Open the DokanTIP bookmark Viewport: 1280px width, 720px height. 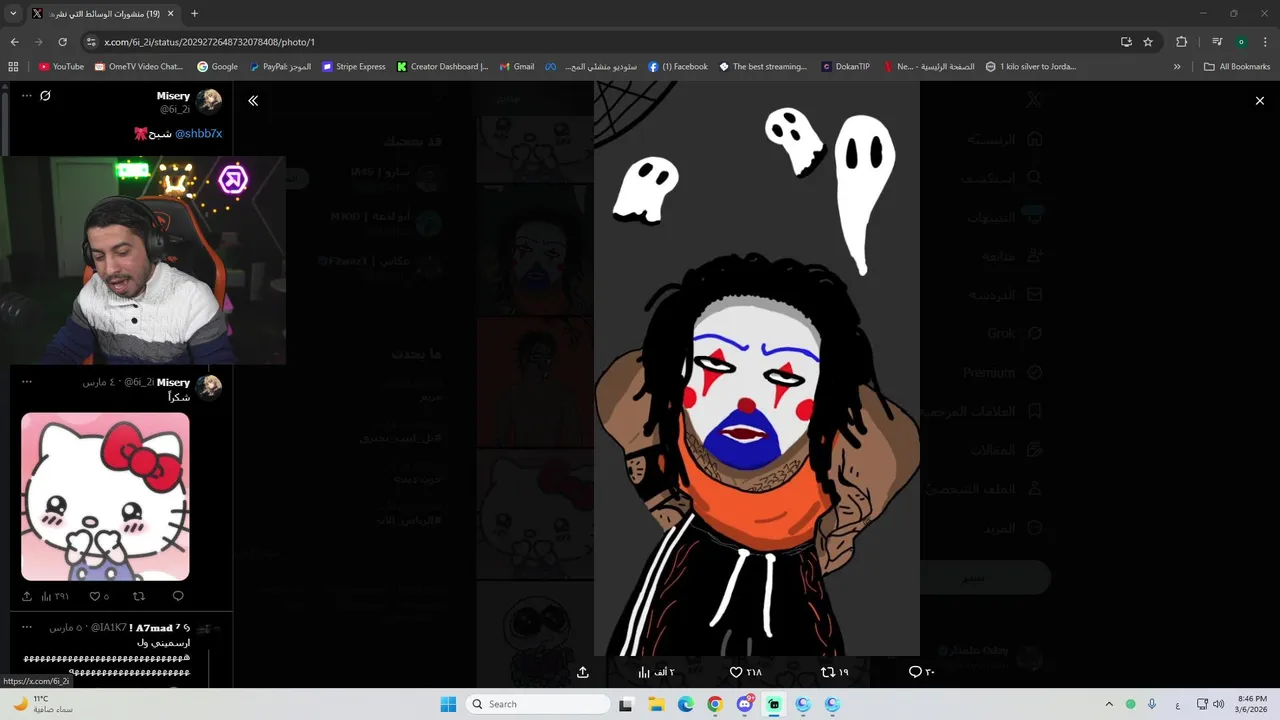(846, 66)
